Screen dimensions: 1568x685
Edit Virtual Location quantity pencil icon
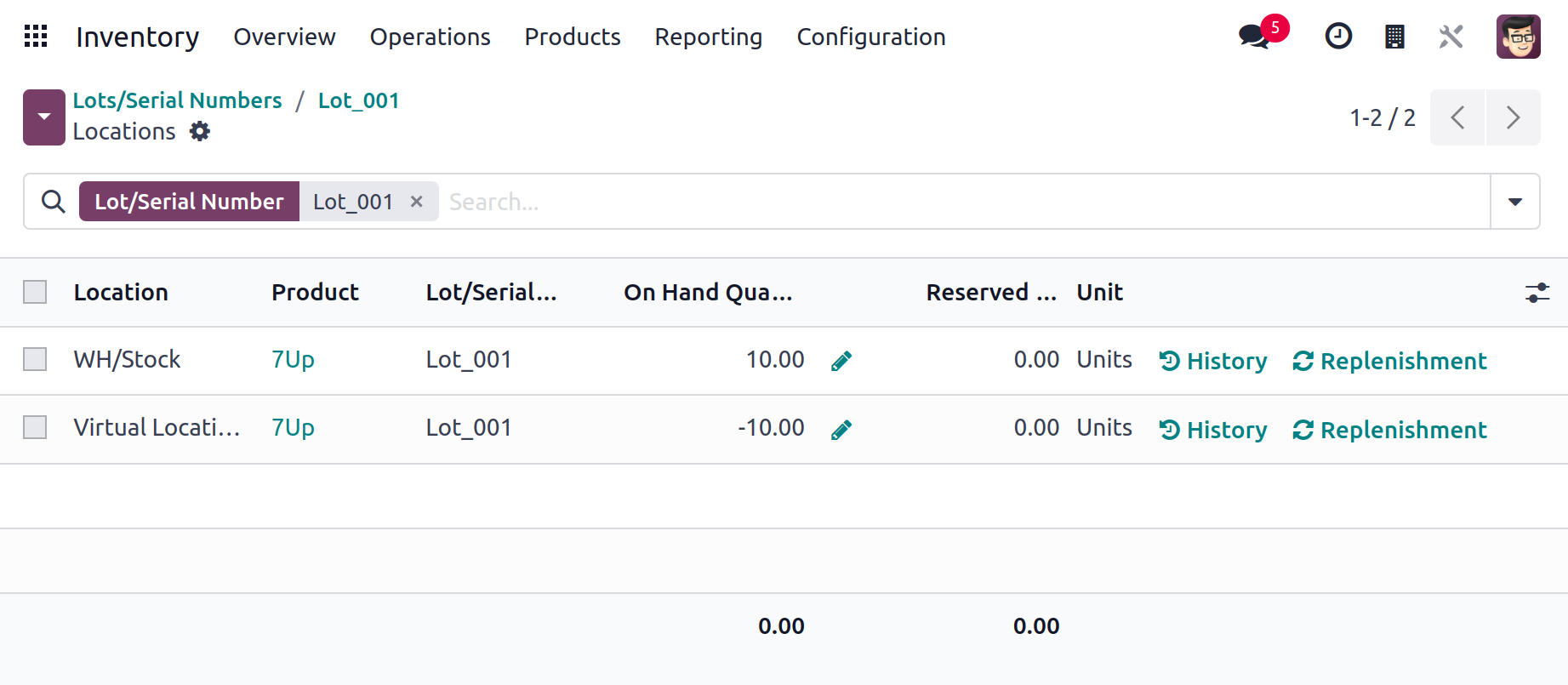pos(841,430)
